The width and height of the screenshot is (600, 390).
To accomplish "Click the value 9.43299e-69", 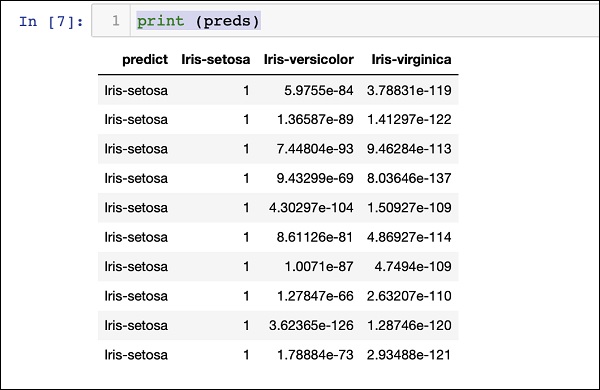I will coord(315,178).
